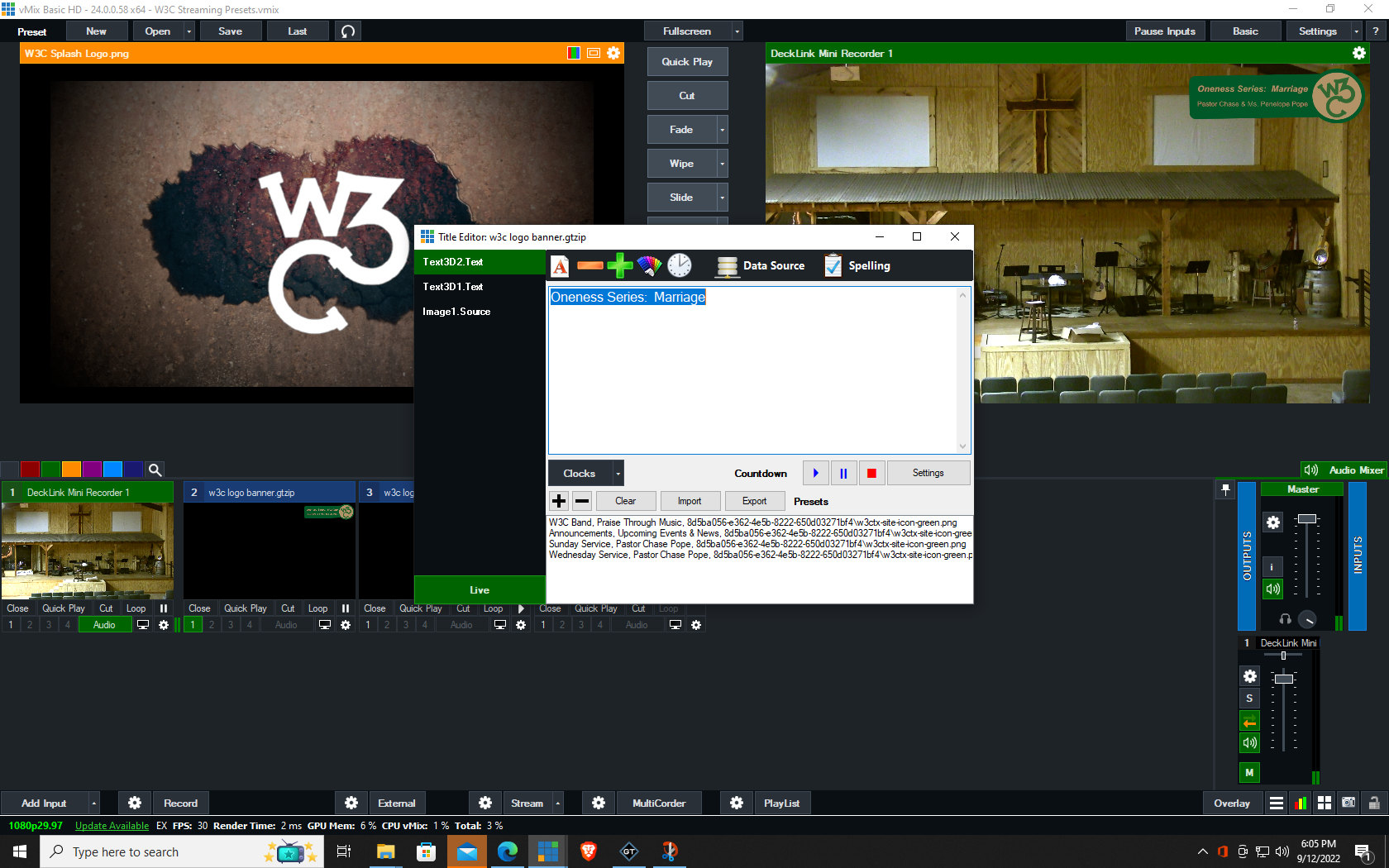Click the grid layout icon in the bottom bar
The height and width of the screenshot is (868, 1389).
pos(1325,803)
